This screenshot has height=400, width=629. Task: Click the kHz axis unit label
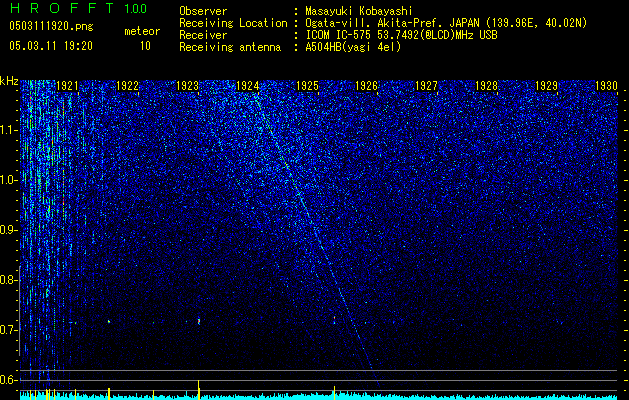9,81
